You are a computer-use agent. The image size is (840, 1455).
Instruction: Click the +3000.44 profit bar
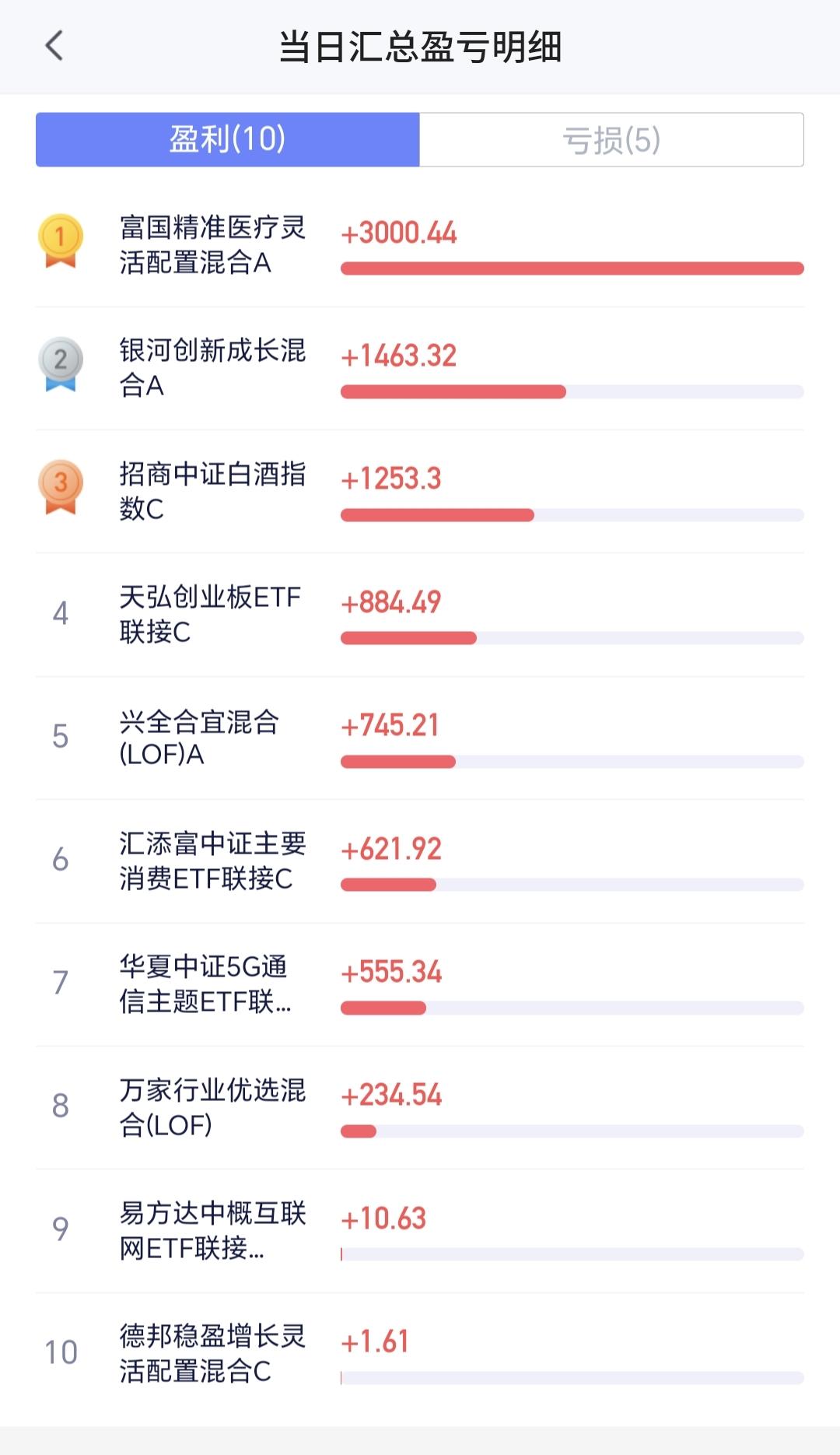pyautogui.click(x=572, y=268)
